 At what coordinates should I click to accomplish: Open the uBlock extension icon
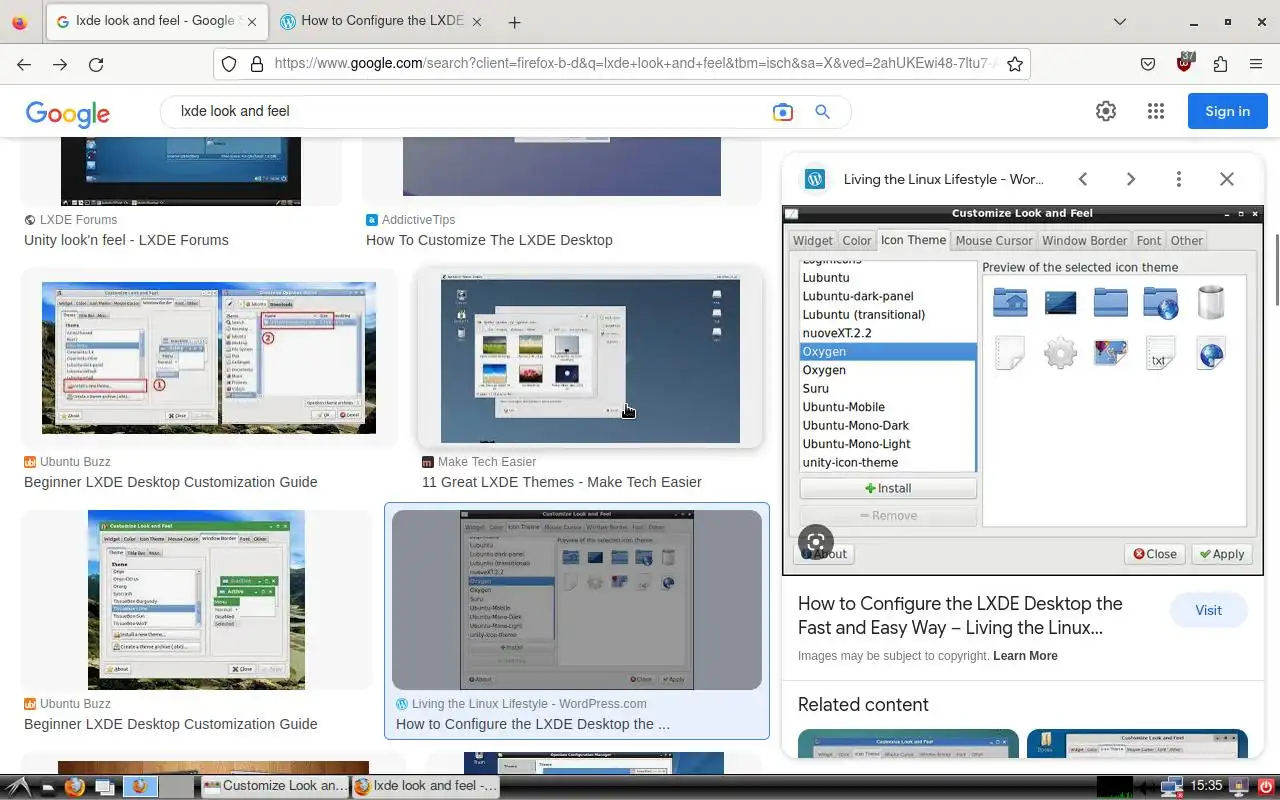(x=1185, y=63)
